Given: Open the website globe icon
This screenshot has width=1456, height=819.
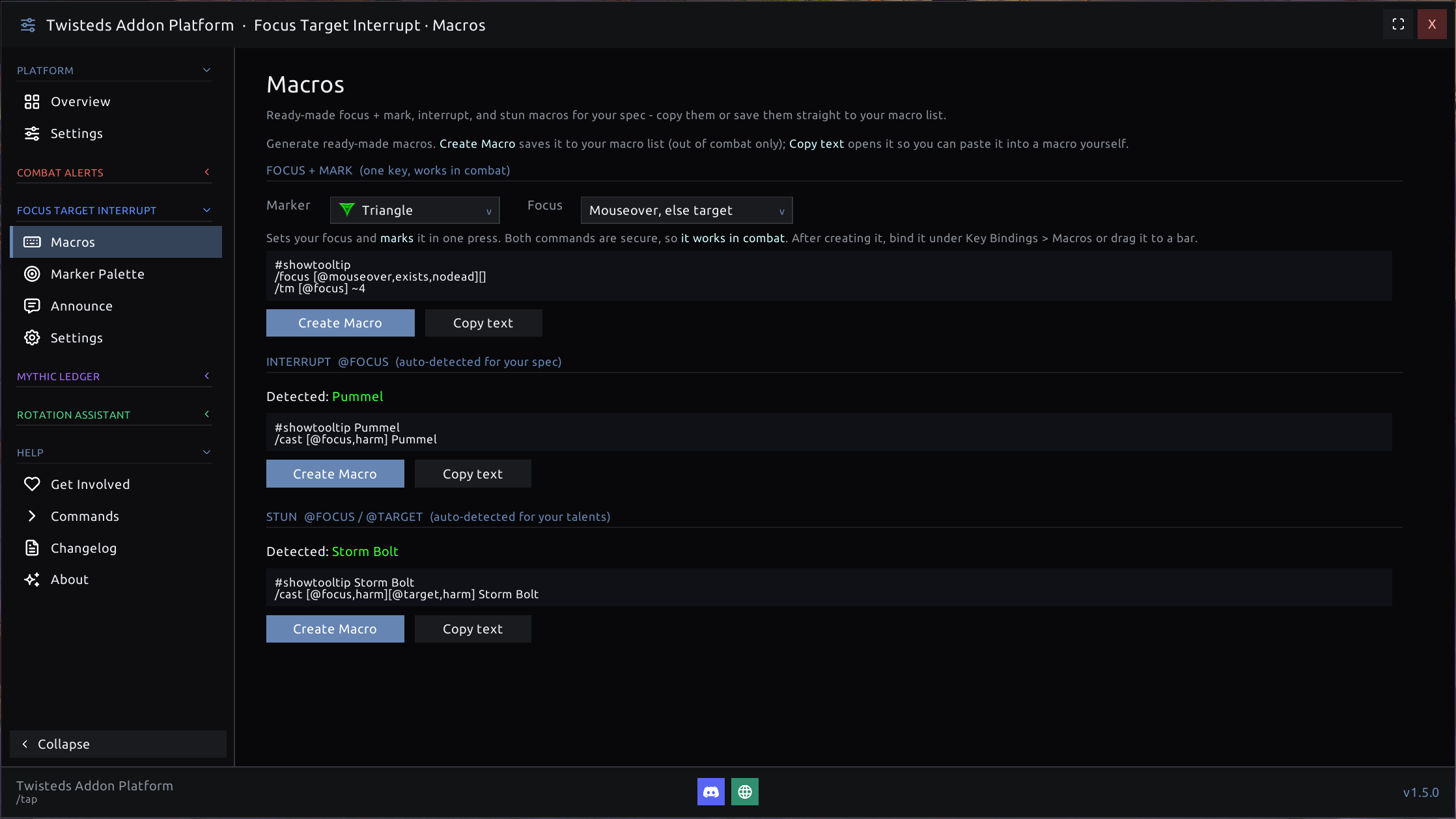Looking at the screenshot, I should pos(745,792).
